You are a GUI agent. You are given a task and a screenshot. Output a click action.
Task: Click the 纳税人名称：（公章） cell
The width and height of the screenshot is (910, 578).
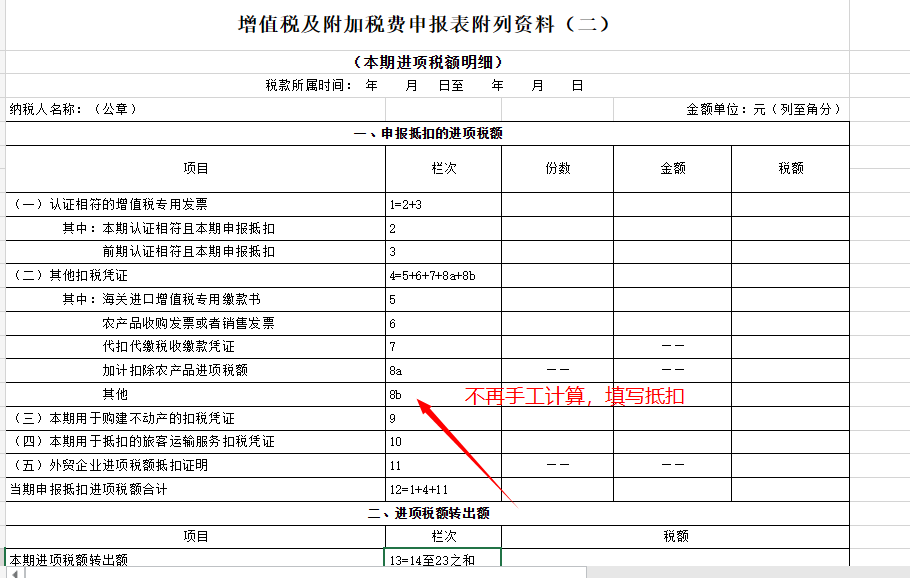(x=196, y=109)
